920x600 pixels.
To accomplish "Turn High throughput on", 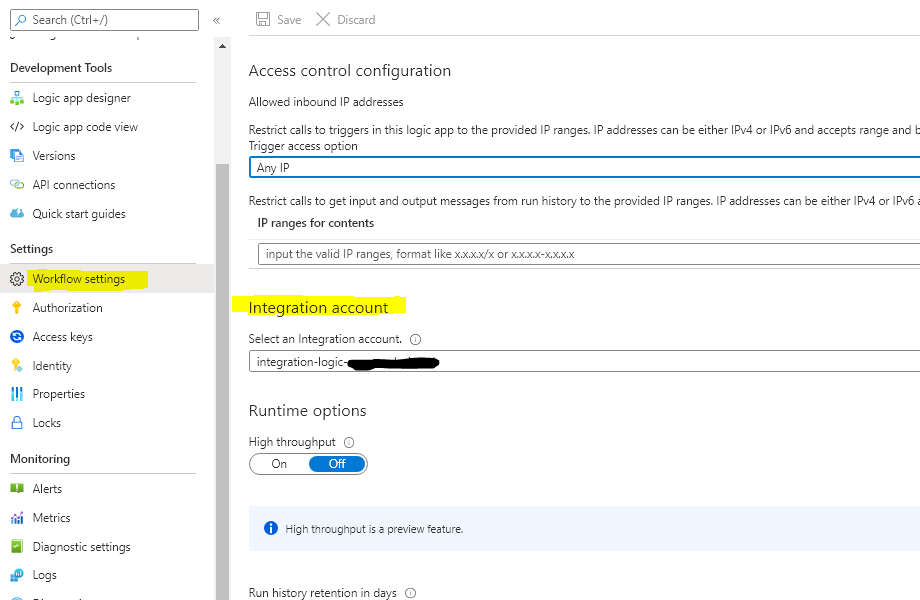I will (277, 463).
